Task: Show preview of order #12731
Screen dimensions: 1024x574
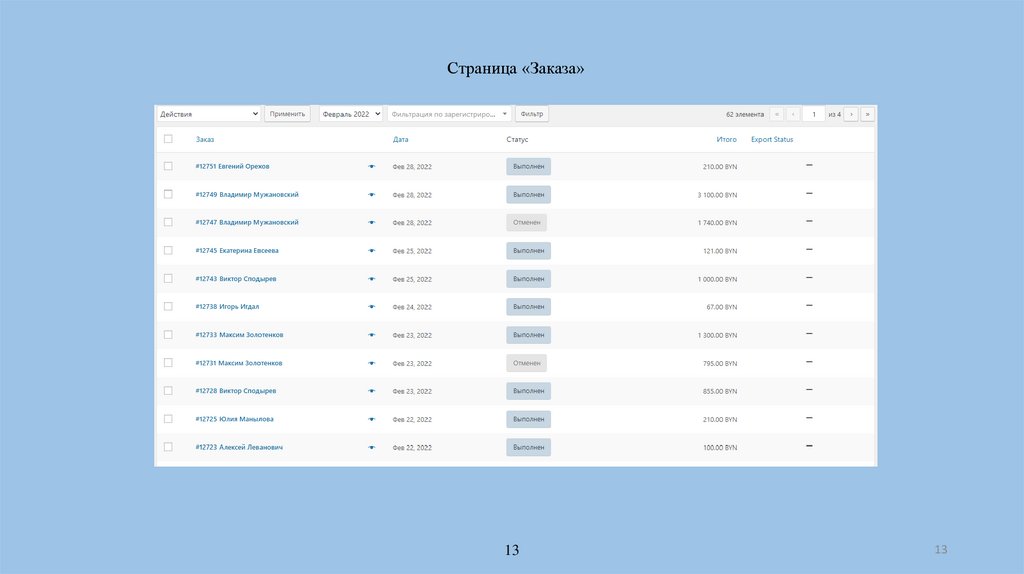Action: tap(371, 363)
